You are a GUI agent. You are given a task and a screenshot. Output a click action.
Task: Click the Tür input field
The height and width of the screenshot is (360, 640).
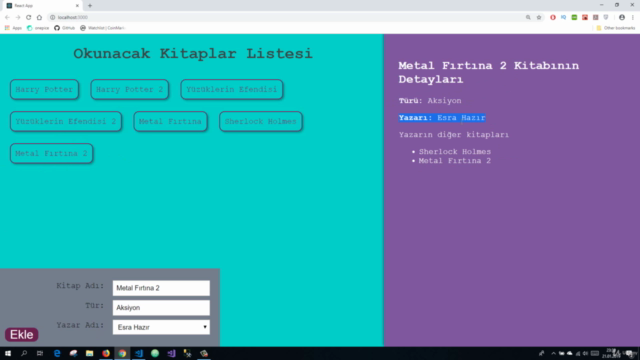(161, 308)
